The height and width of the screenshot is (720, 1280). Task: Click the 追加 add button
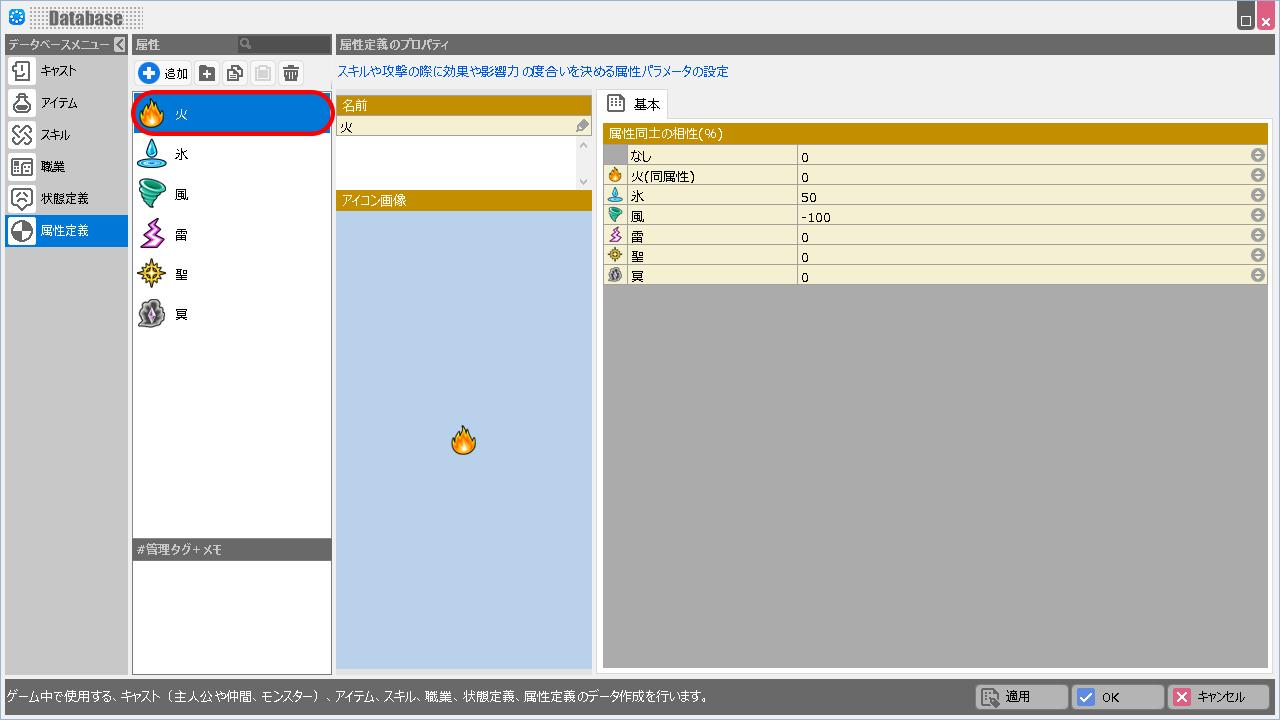[164, 73]
